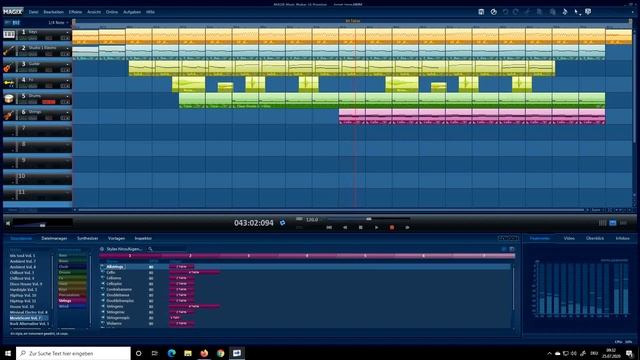Select the Strings instrument color swatch
Viewport: 640px width, 360px height.
point(72,300)
